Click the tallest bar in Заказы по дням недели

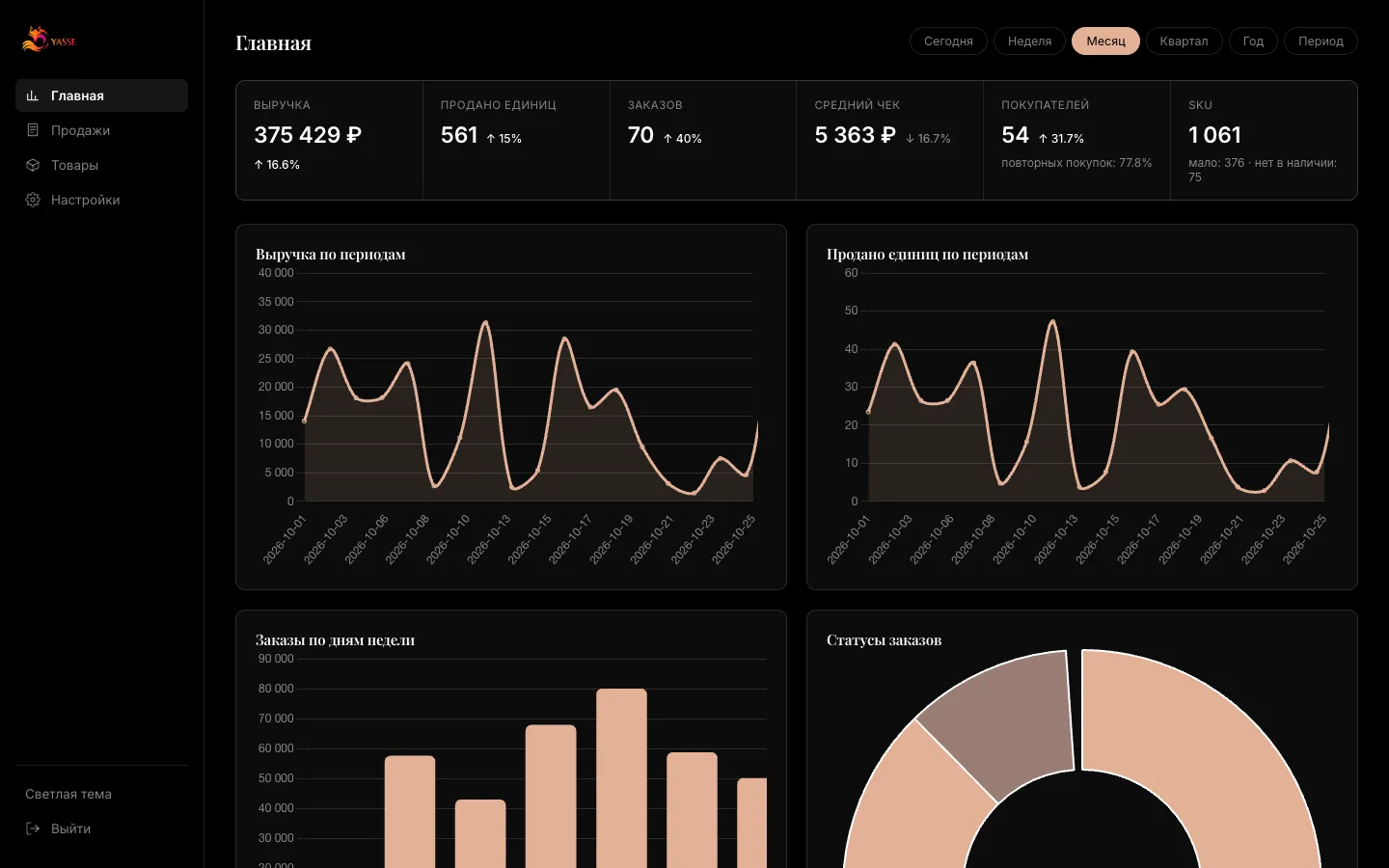click(621, 778)
